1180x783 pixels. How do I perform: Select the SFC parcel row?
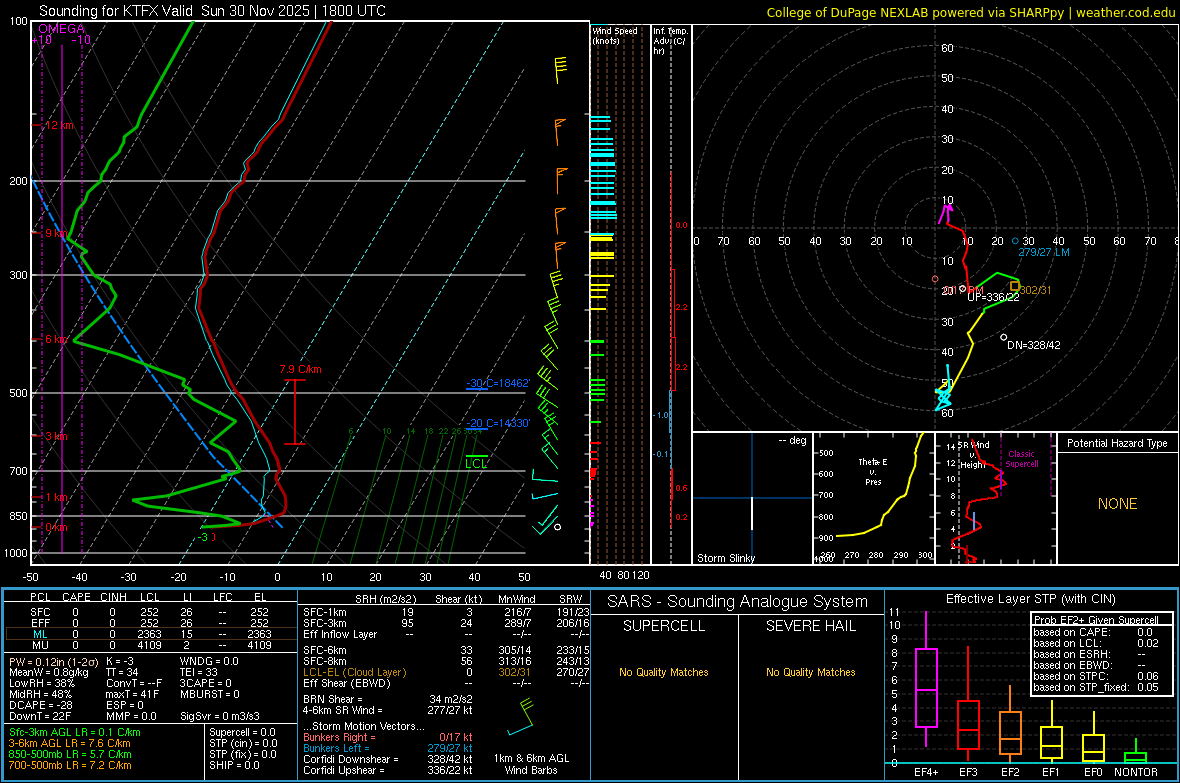[x=150, y=613]
